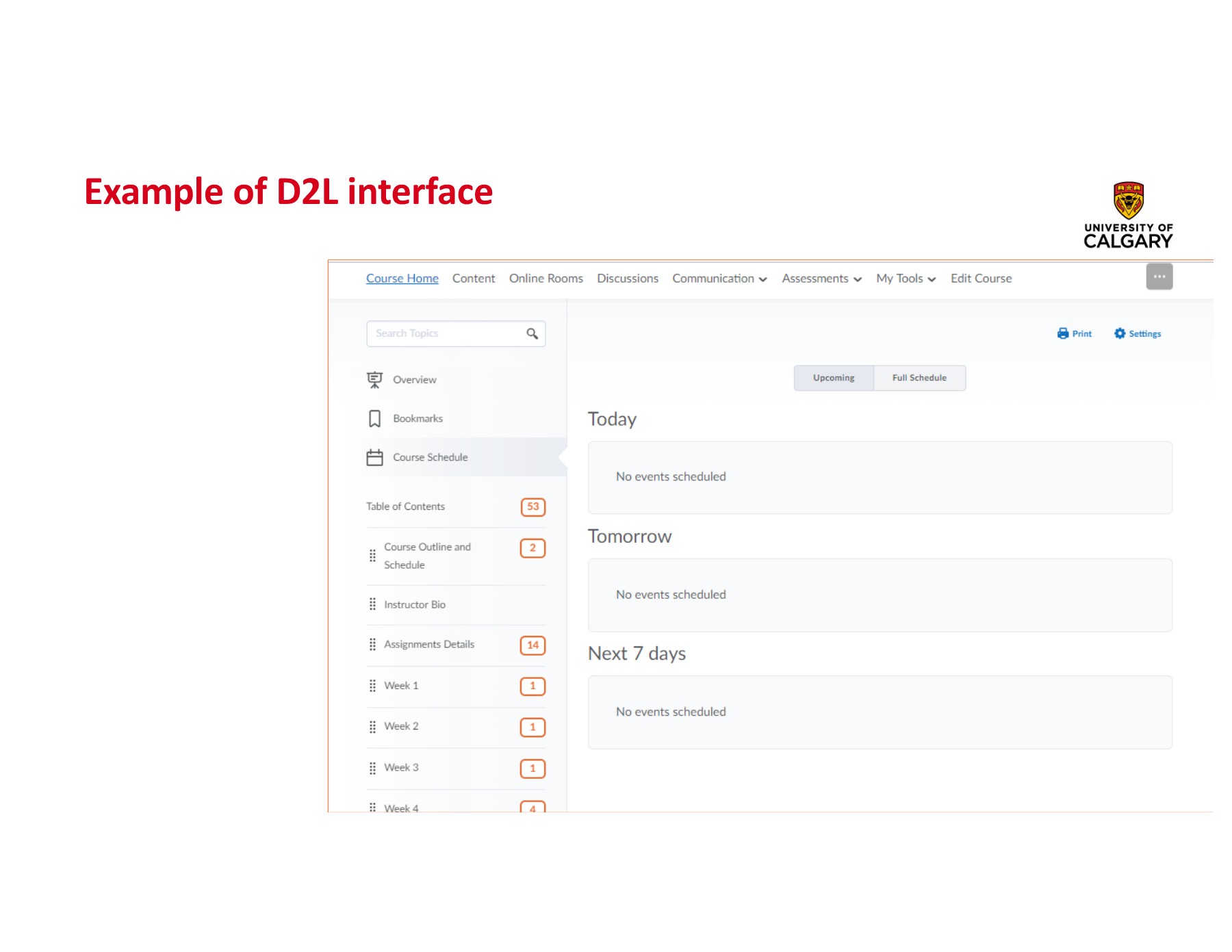The height and width of the screenshot is (952, 1232).
Task: Click the Settings gear icon
Action: tap(1120, 334)
